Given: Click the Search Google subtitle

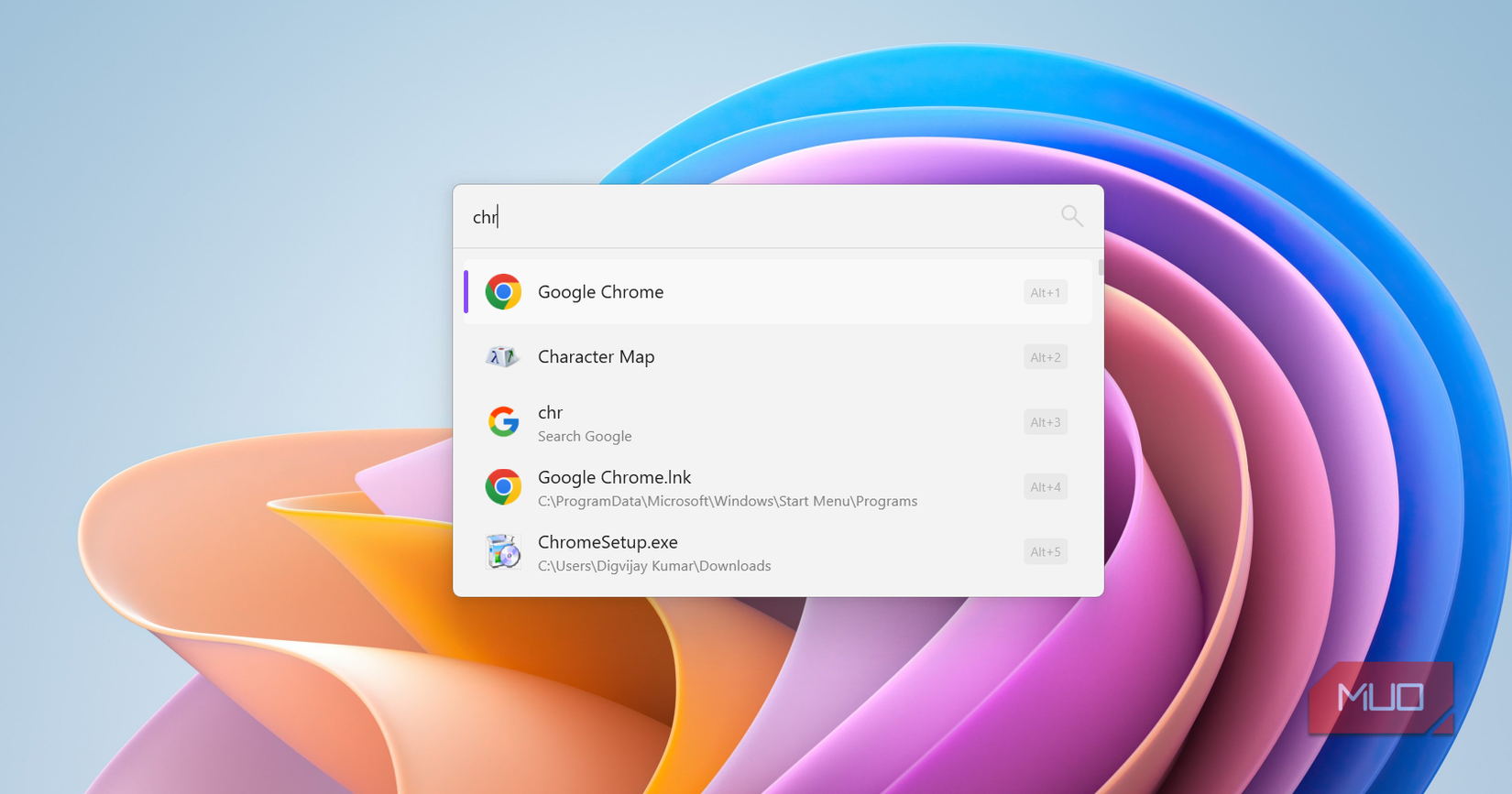Looking at the screenshot, I should tap(585, 437).
